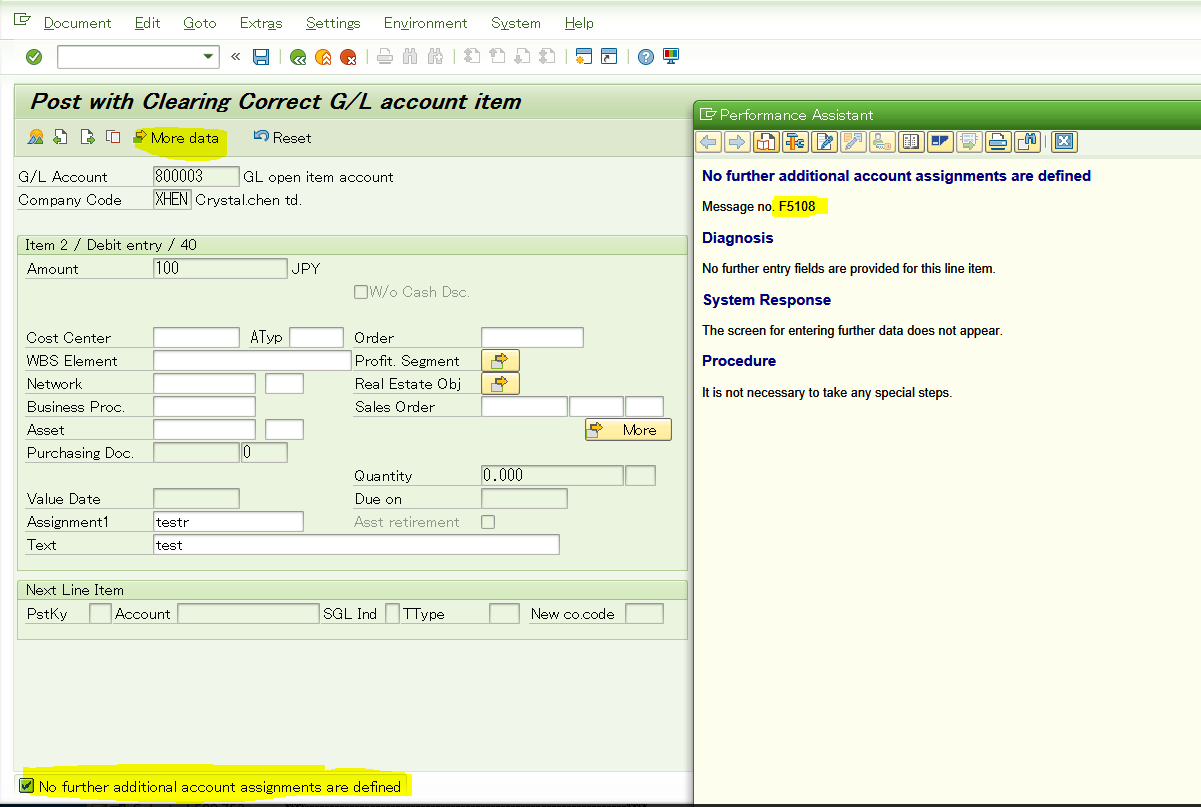Click the Business Proc. input field
Screen dimensions: 1201x807
204,407
